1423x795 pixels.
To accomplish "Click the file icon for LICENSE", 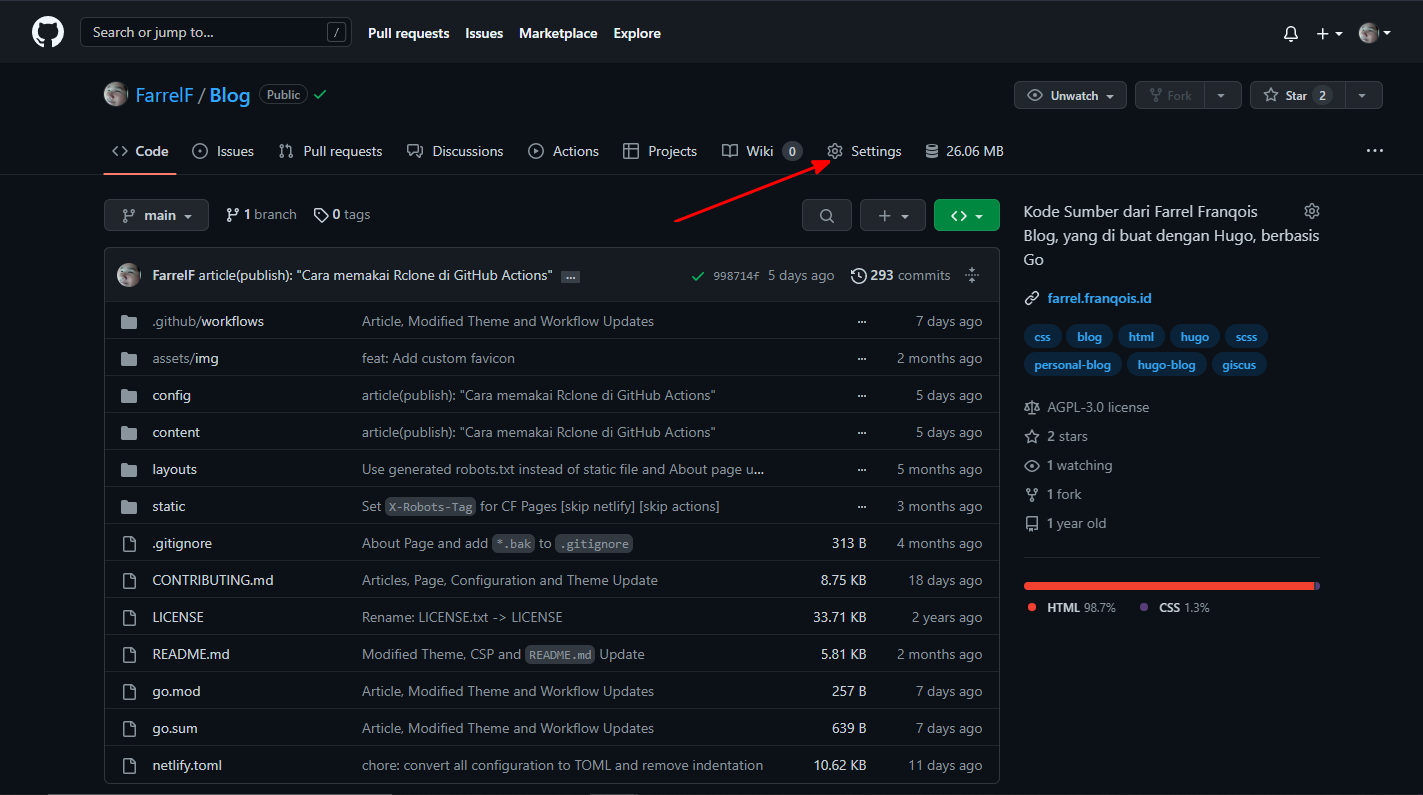I will [x=129, y=617].
